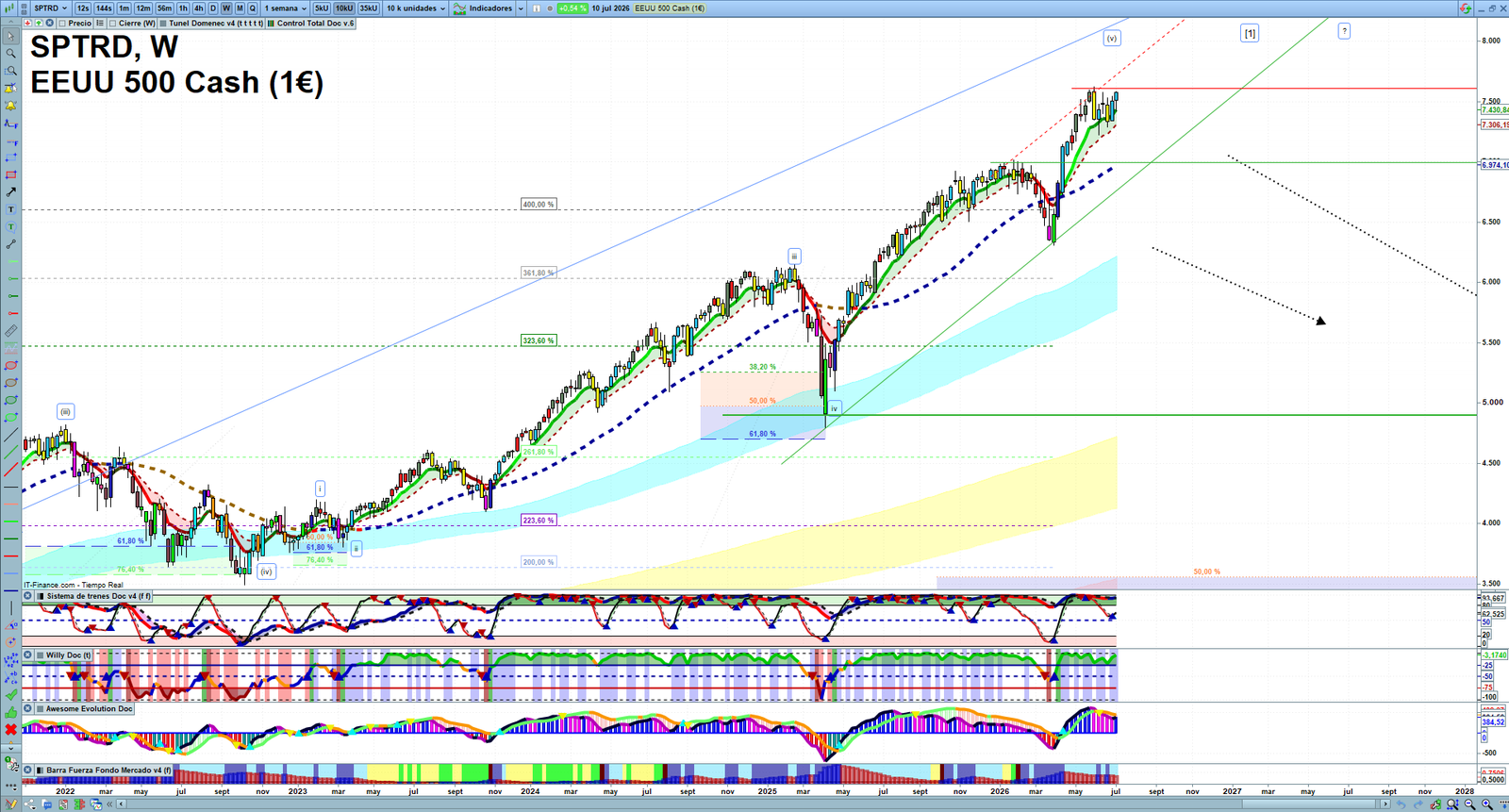
Task: Switch to the M monthly timeframe
Action: pyautogui.click(x=240, y=8)
